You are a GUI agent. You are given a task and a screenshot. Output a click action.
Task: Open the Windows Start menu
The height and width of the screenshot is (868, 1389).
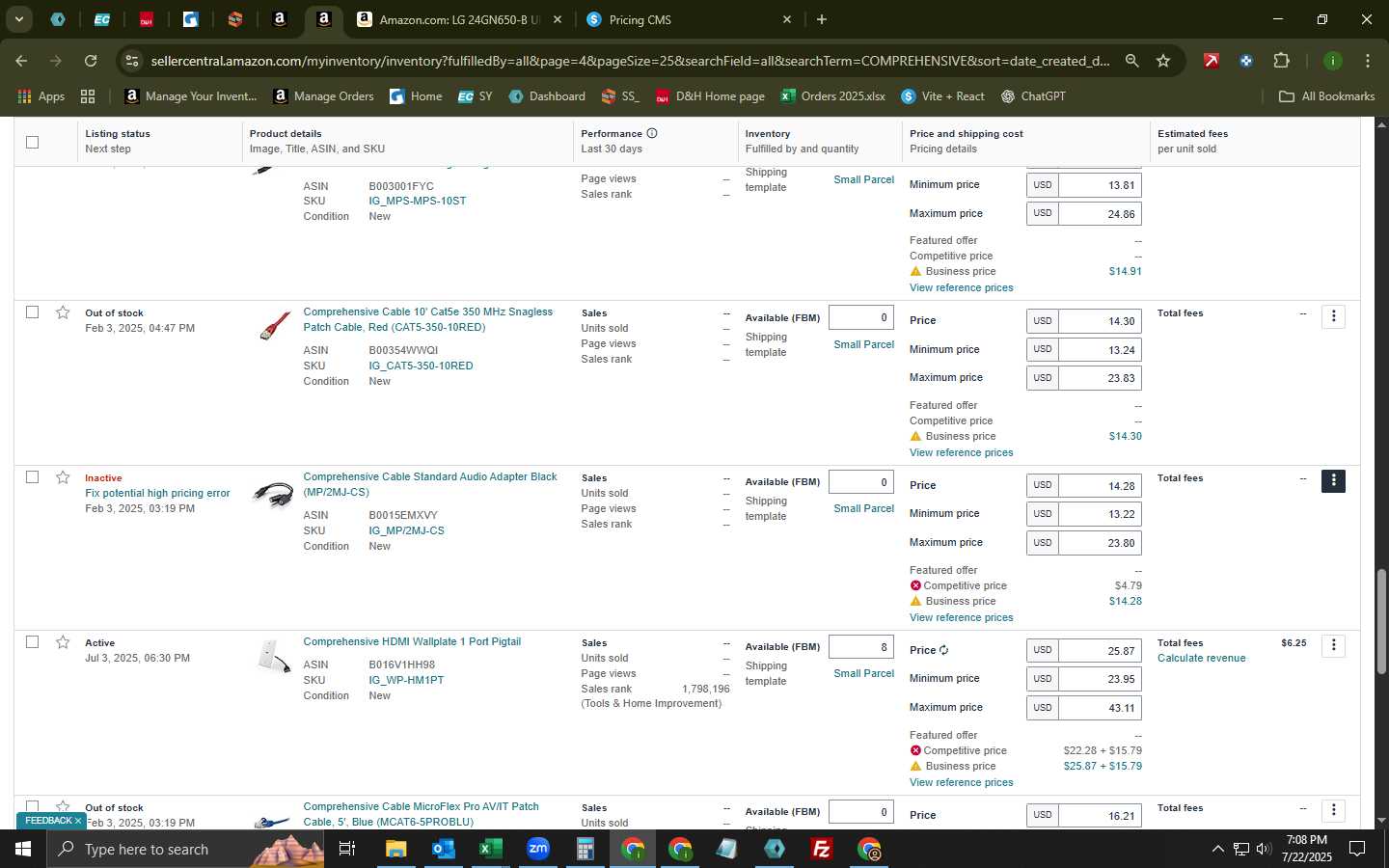coord(23,849)
